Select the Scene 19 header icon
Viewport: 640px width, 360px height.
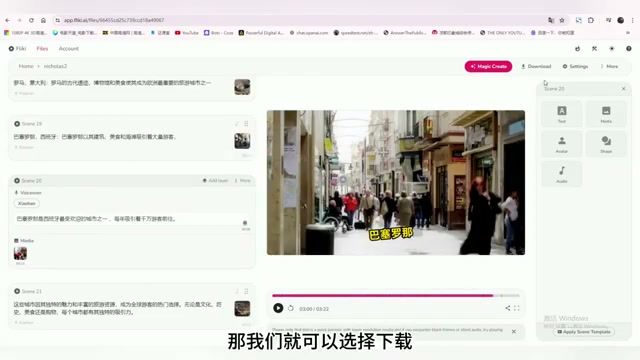tap(17, 124)
